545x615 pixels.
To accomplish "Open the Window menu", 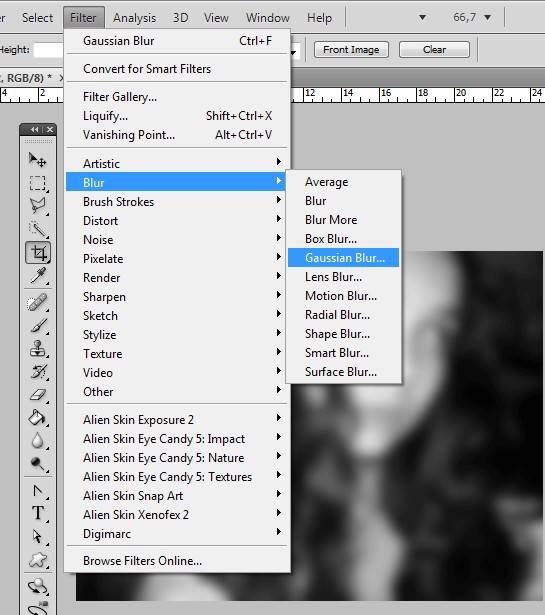I will pos(268,18).
